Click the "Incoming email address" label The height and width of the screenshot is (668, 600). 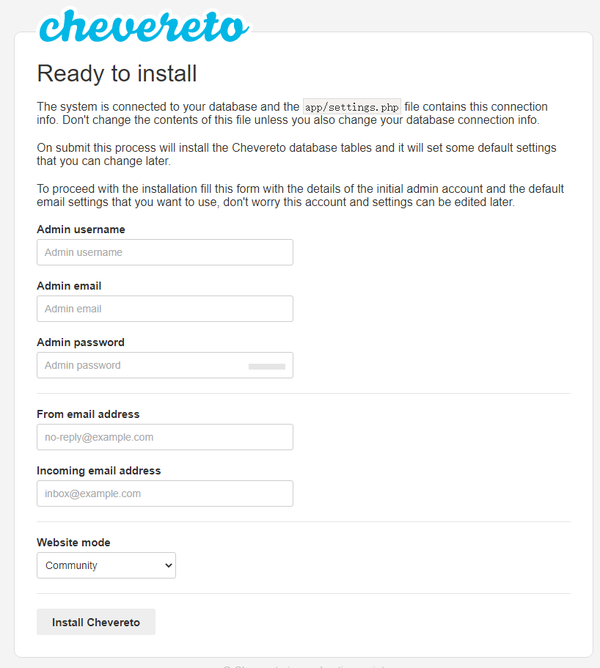pyautogui.click(x=99, y=470)
